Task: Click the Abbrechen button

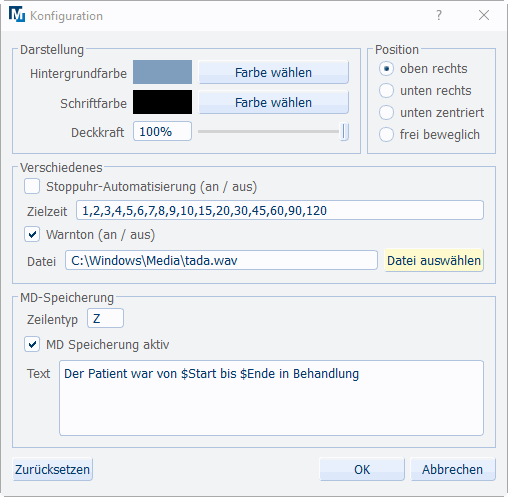Action: (x=453, y=469)
